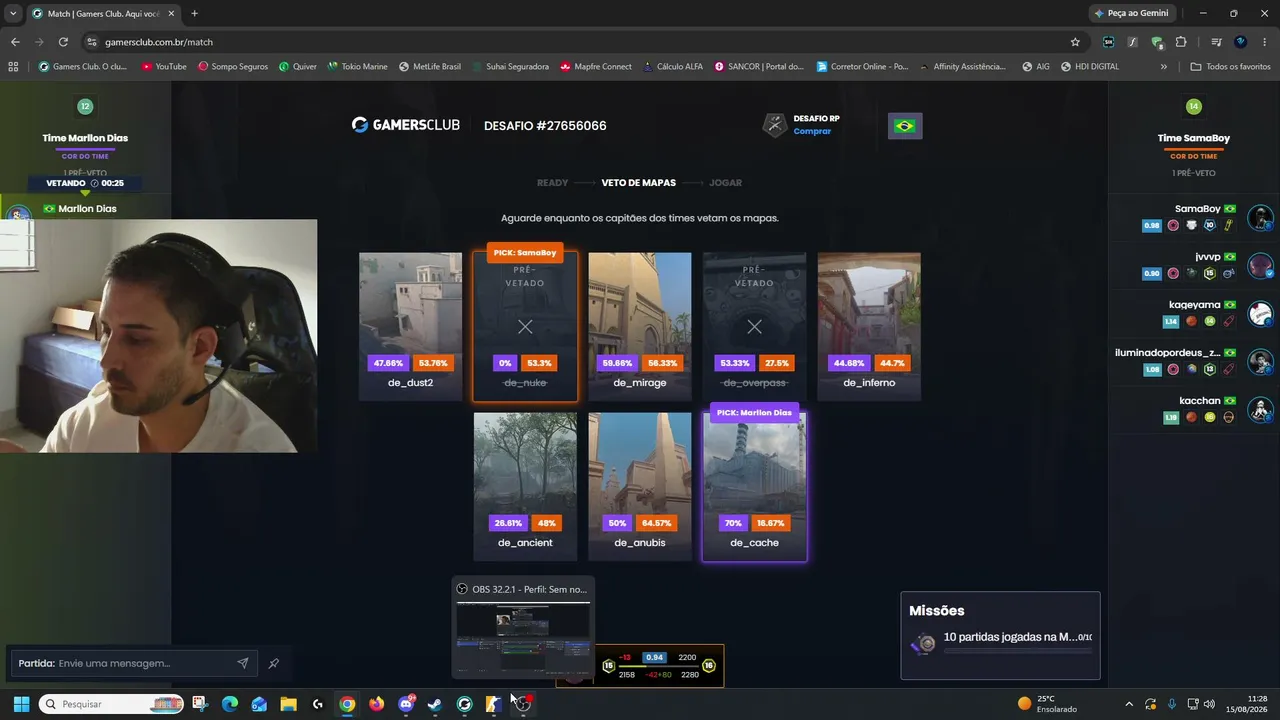
Task: Open the tab search dropdown
Action: [x=13, y=13]
